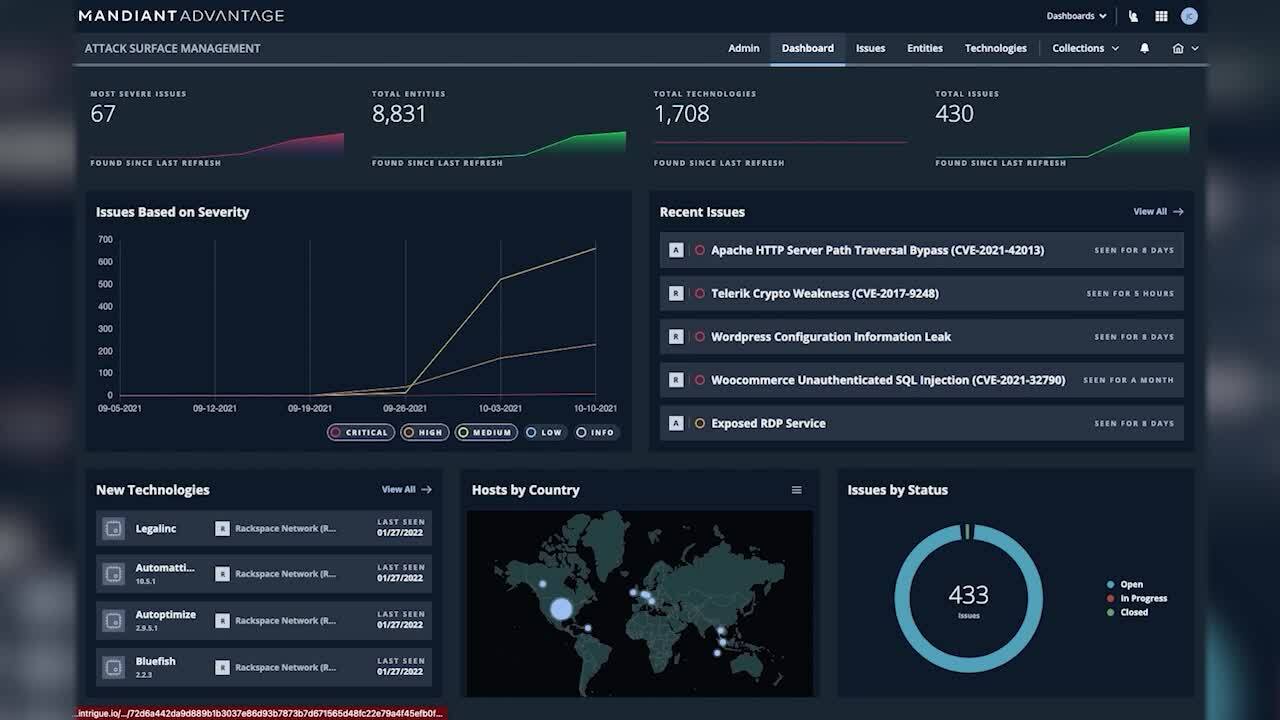The width and height of the screenshot is (1280, 720).
Task: Click the Legalinc technology name
Action: [x=156, y=528]
